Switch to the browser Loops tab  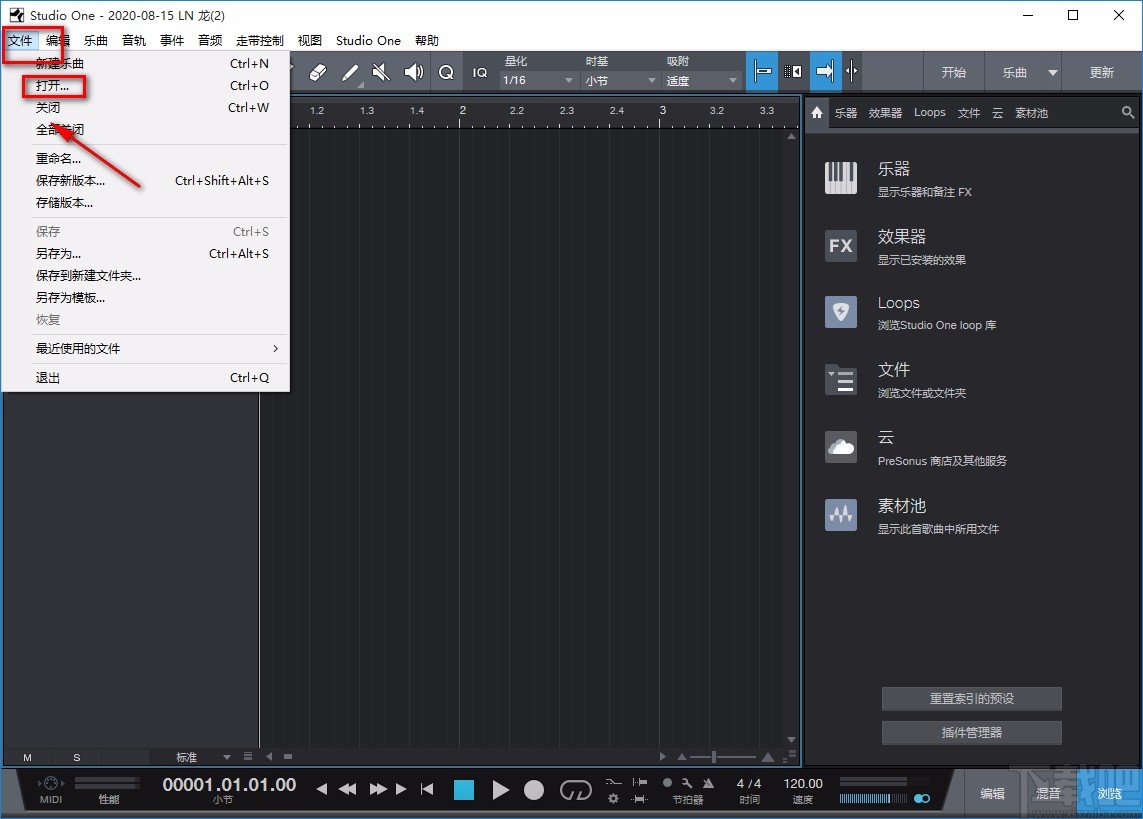[x=929, y=112]
